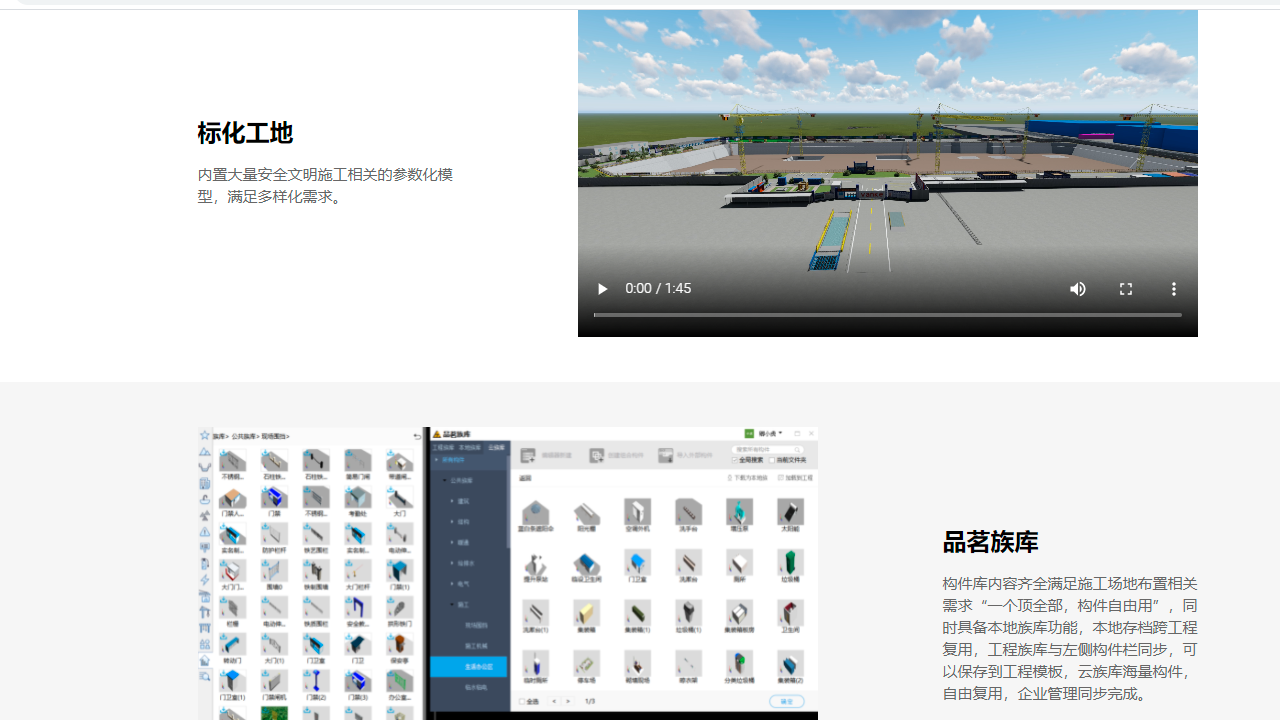Play the 标化工地 demo video
The height and width of the screenshot is (720, 1280).
pos(601,288)
